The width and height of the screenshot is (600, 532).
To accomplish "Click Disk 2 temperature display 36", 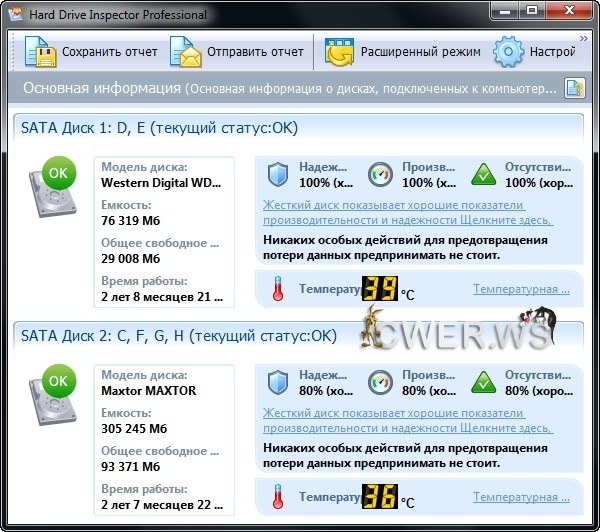I will [x=380, y=496].
